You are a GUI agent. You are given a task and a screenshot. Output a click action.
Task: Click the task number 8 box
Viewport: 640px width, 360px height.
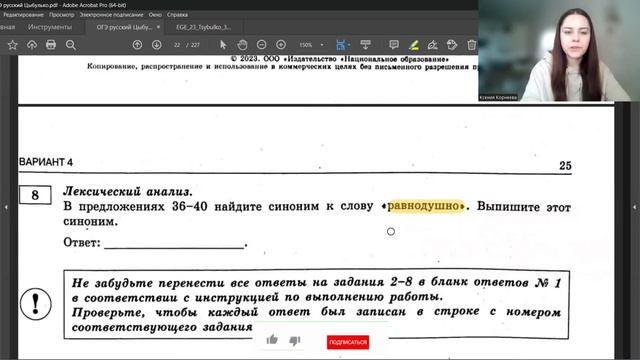36,195
